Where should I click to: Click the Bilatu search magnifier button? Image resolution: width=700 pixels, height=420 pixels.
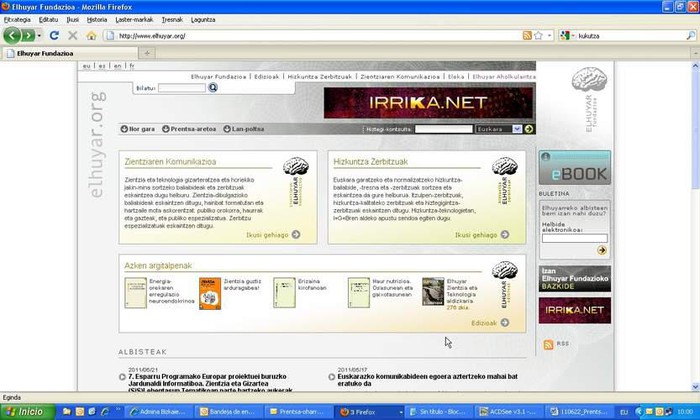pyautogui.click(x=213, y=87)
